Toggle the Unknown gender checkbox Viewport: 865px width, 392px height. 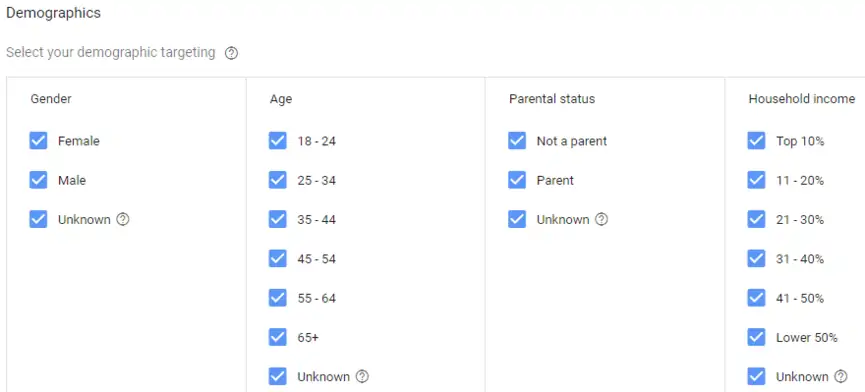click(38, 219)
